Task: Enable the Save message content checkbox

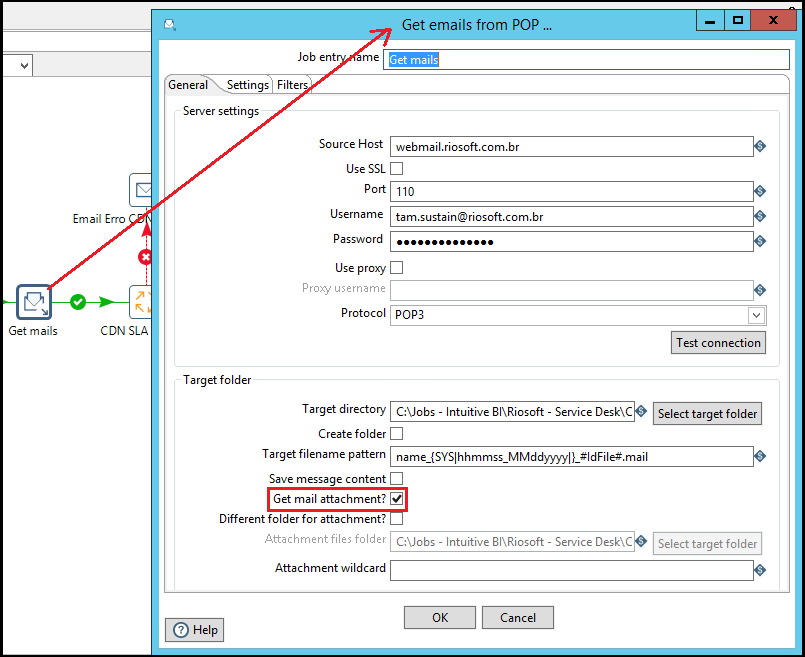Action: click(396, 479)
